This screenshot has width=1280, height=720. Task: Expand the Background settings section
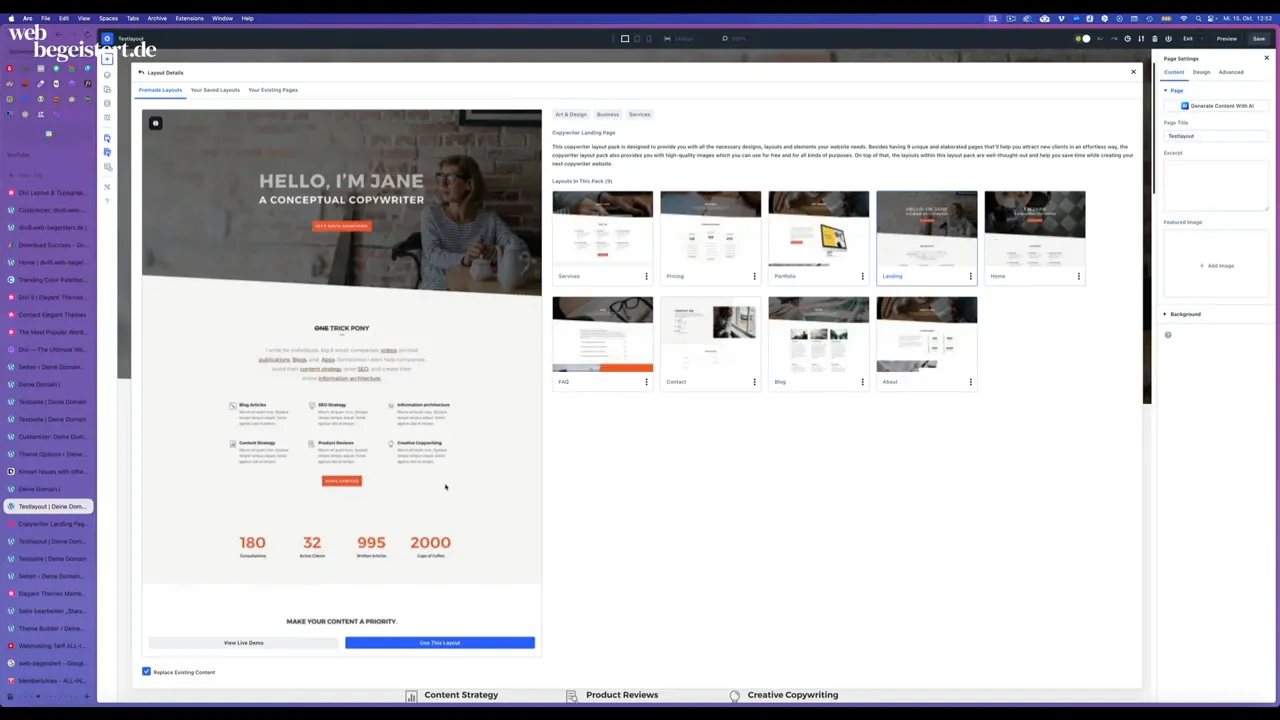1185,314
